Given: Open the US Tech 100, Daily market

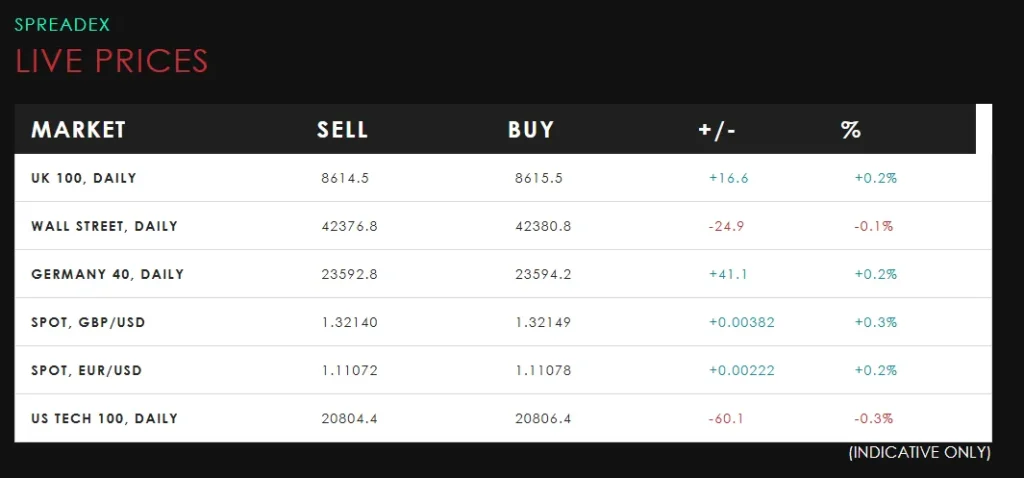Looking at the screenshot, I should coord(104,418).
